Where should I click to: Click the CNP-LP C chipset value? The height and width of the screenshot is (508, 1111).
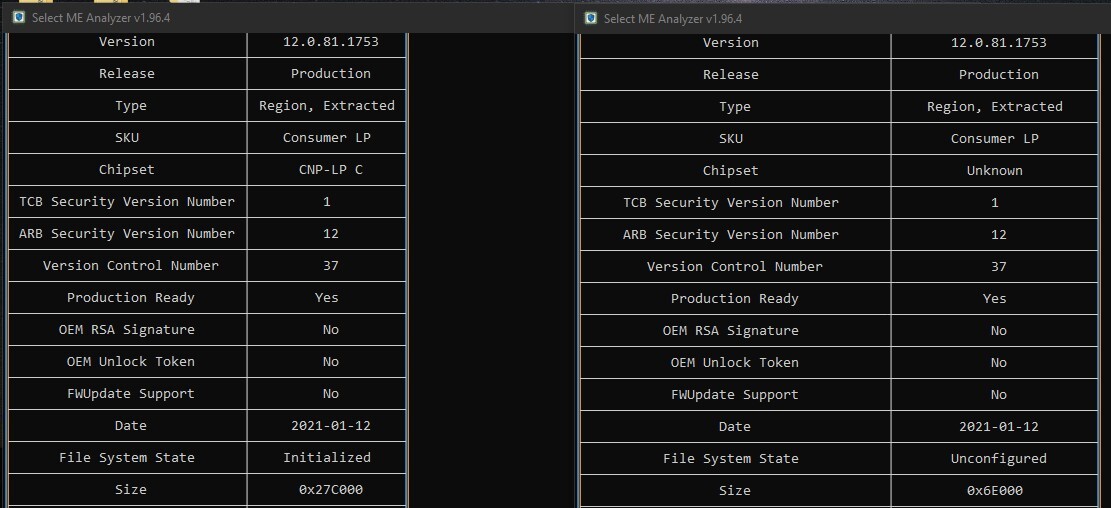(x=331, y=169)
